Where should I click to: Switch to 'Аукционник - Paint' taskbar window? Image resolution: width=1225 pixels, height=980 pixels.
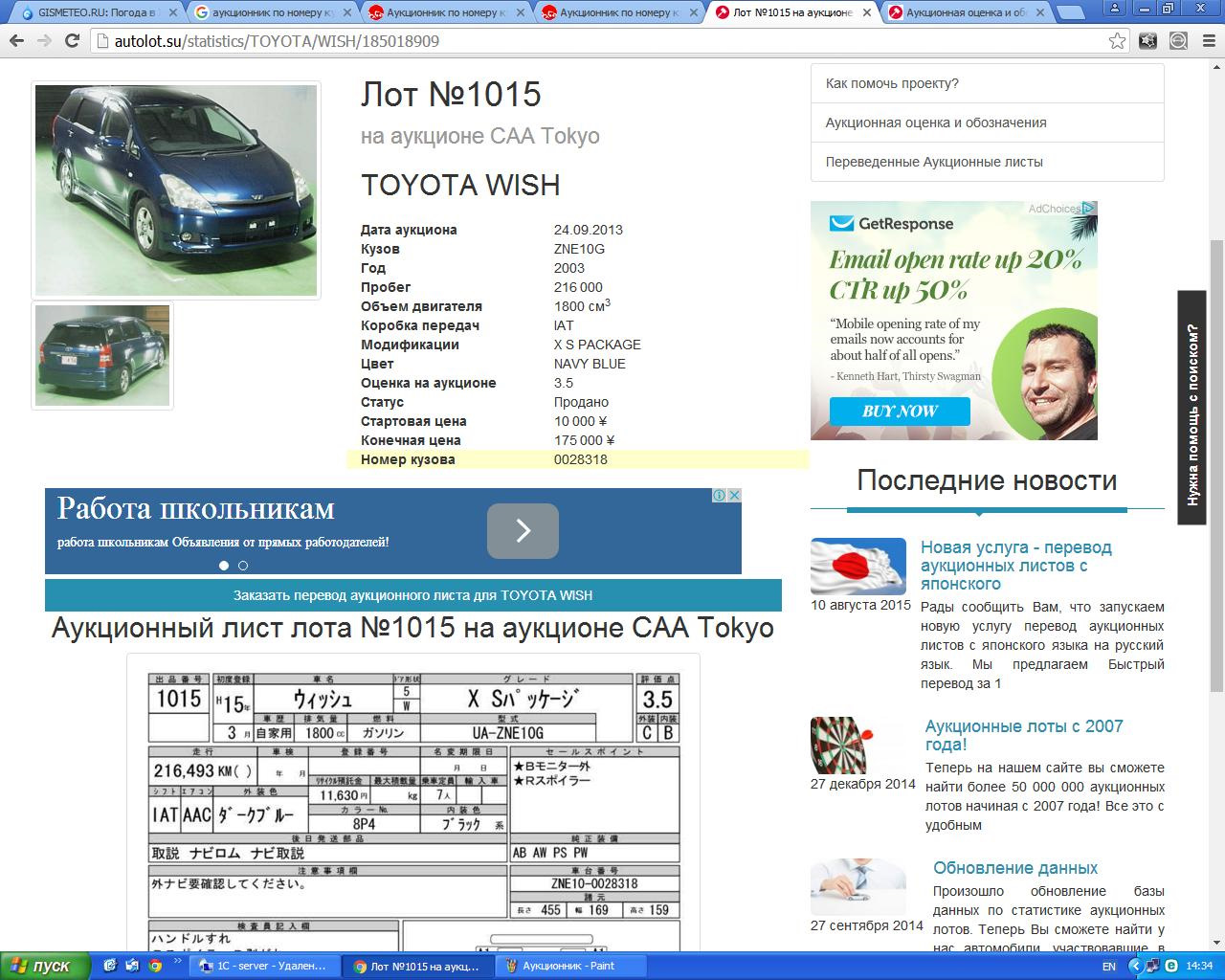pos(571,966)
